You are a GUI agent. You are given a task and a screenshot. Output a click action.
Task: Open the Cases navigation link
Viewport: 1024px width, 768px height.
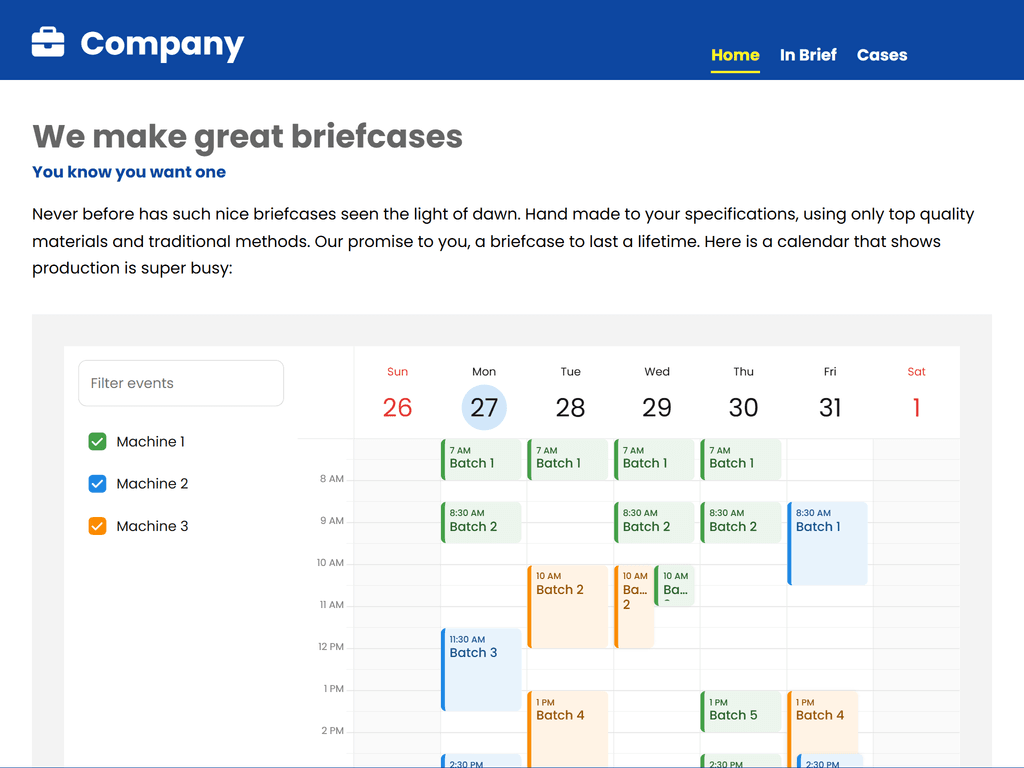click(882, 55)
